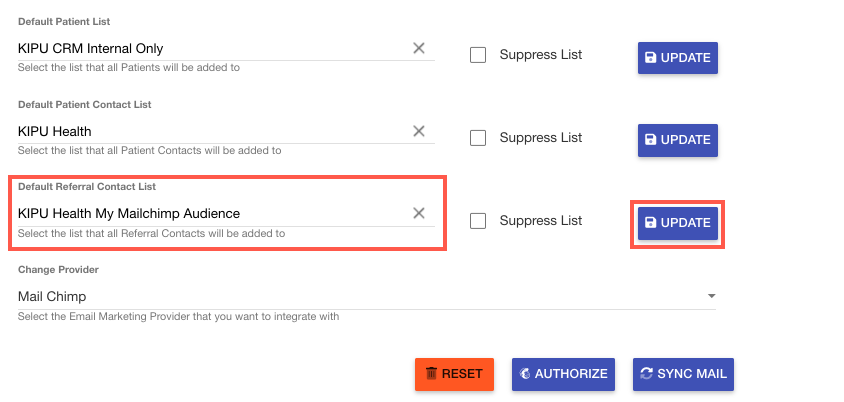Screen dimensions: 844x402
Task: Click save icon on Patient Contact List Update
Action: click(651, 140)
